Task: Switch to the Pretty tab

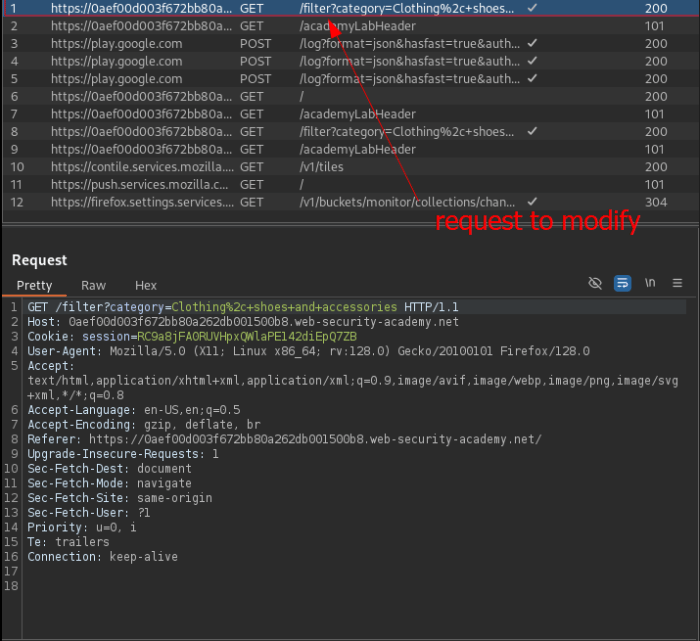Action: (x=34, y=285)
